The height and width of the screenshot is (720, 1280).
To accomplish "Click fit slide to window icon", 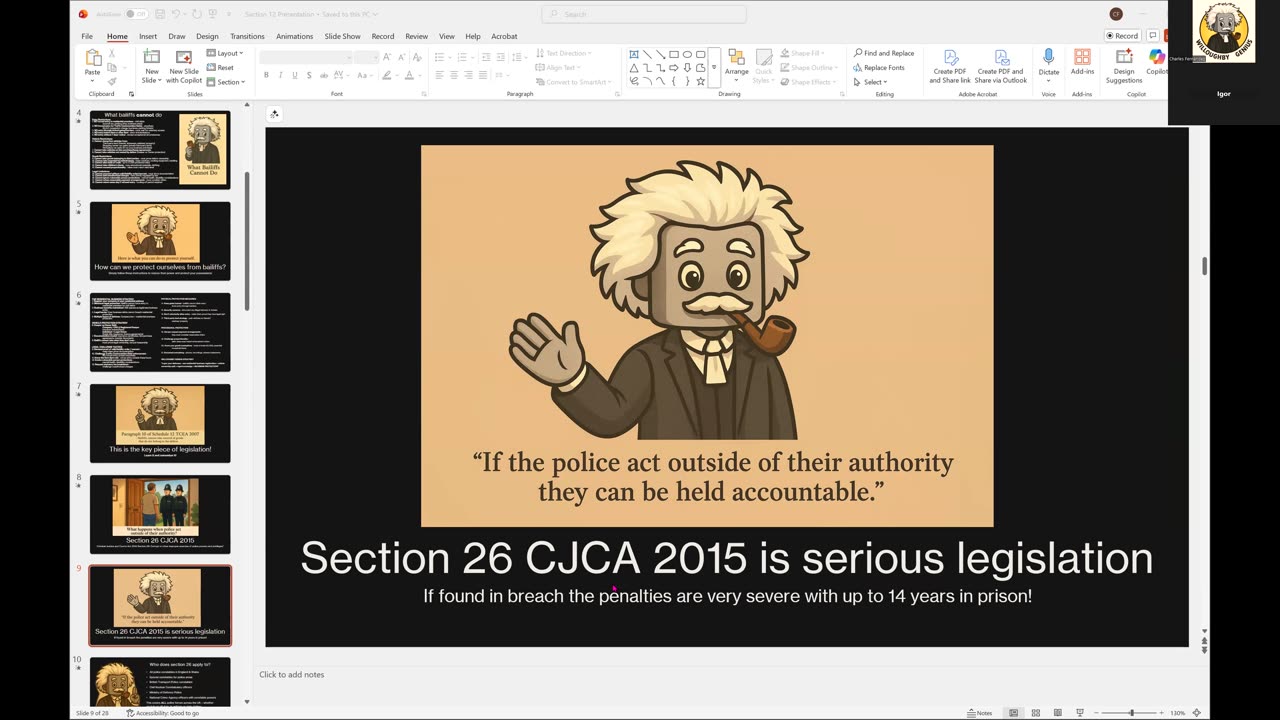I will pos(1197,713).
